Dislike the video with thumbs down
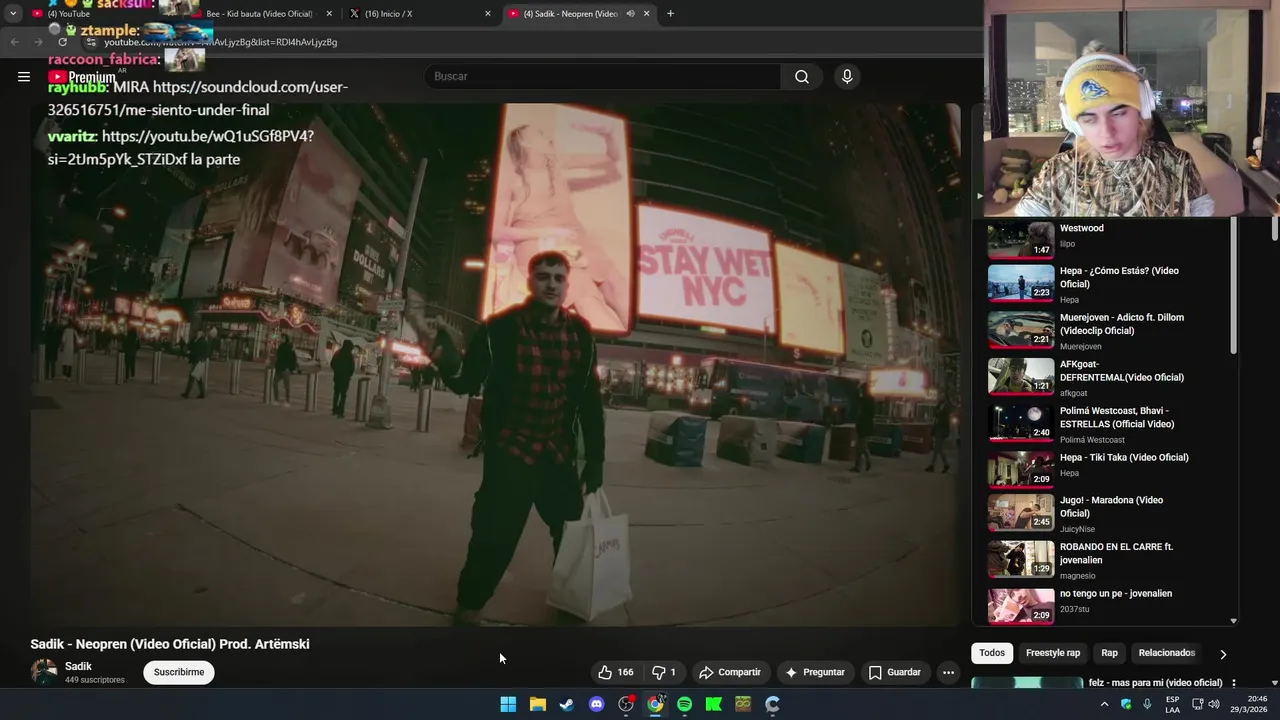Screen dimensions: 1280x720 coord(664,672)
